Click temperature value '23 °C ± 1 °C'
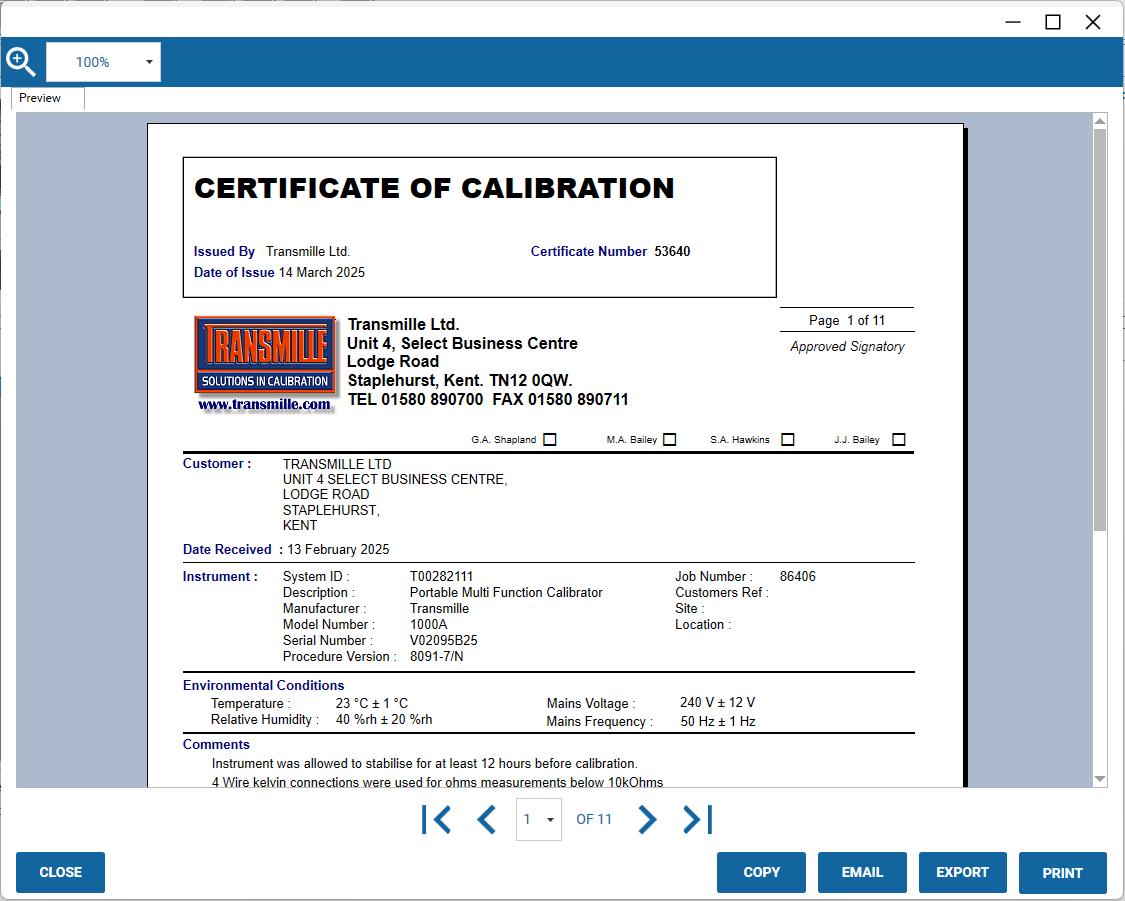This screenshot has height=901, width=1125. 372,704
